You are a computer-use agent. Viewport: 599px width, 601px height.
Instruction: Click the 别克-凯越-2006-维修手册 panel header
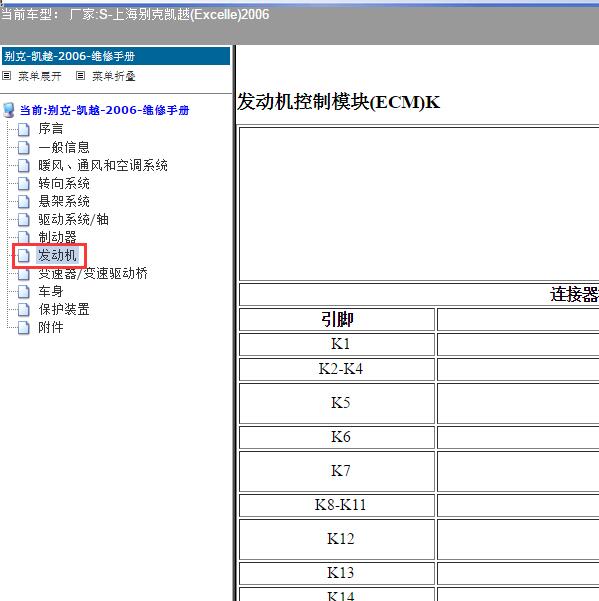(116, 56)
